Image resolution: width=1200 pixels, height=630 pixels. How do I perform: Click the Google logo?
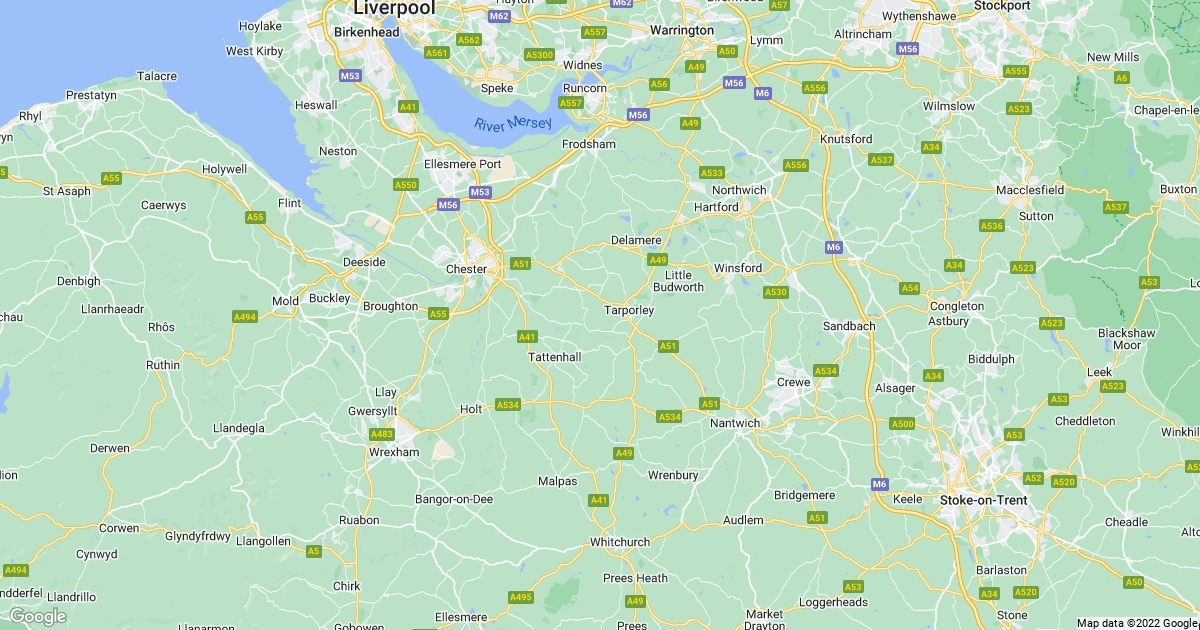click(x=36, y=616)
